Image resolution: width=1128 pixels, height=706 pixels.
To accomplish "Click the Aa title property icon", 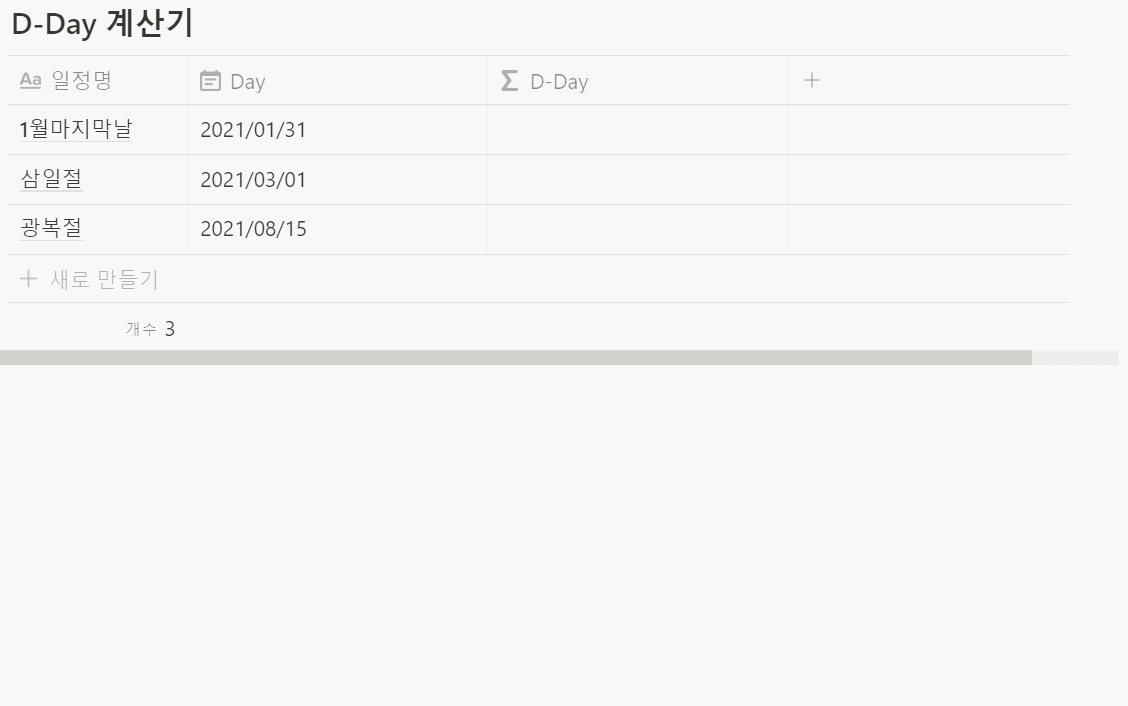I will [30, 81].
